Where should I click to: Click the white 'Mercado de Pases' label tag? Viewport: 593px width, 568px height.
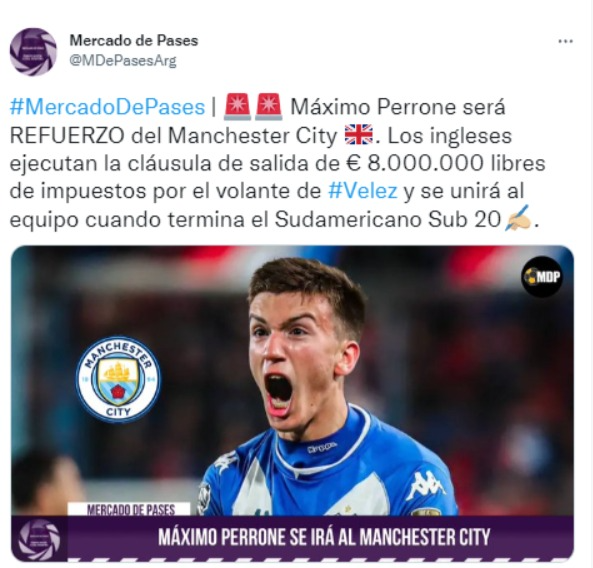pos(129,509)
